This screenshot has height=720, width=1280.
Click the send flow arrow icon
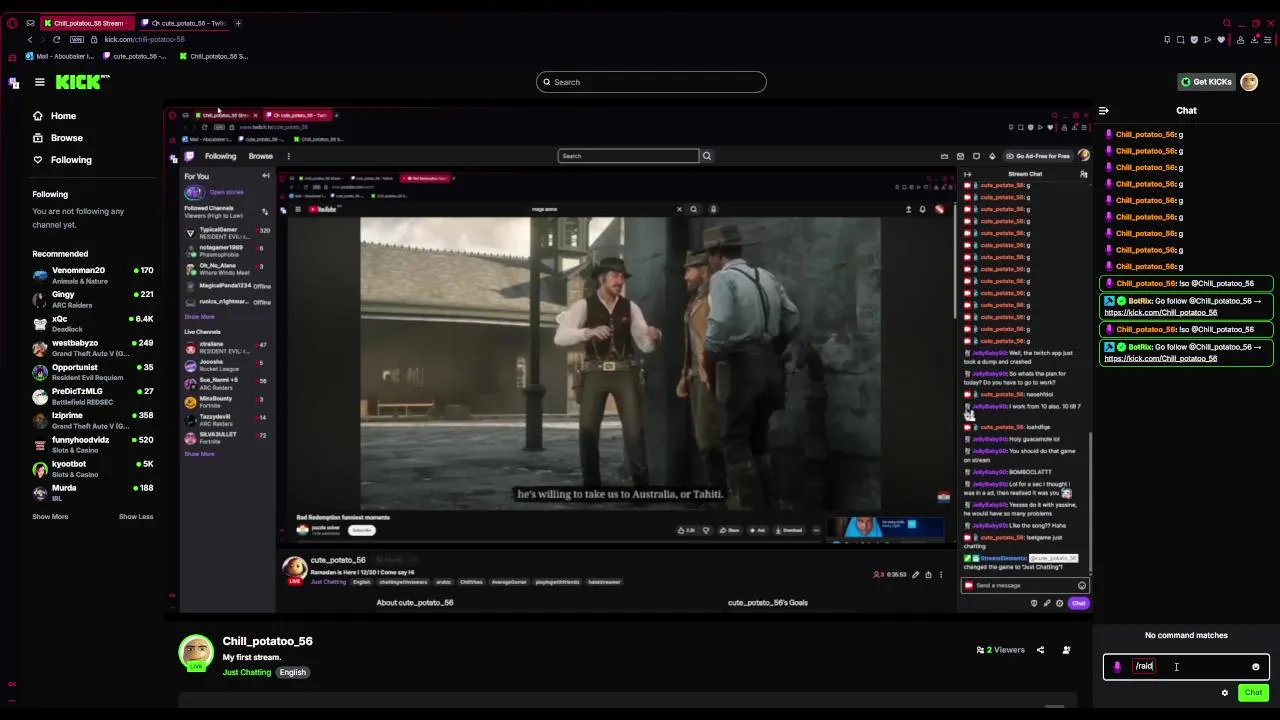tap(1207, 40)
